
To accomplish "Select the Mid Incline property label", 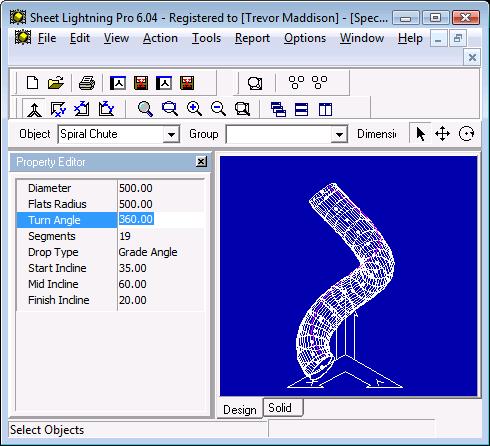I will (53, 284).
